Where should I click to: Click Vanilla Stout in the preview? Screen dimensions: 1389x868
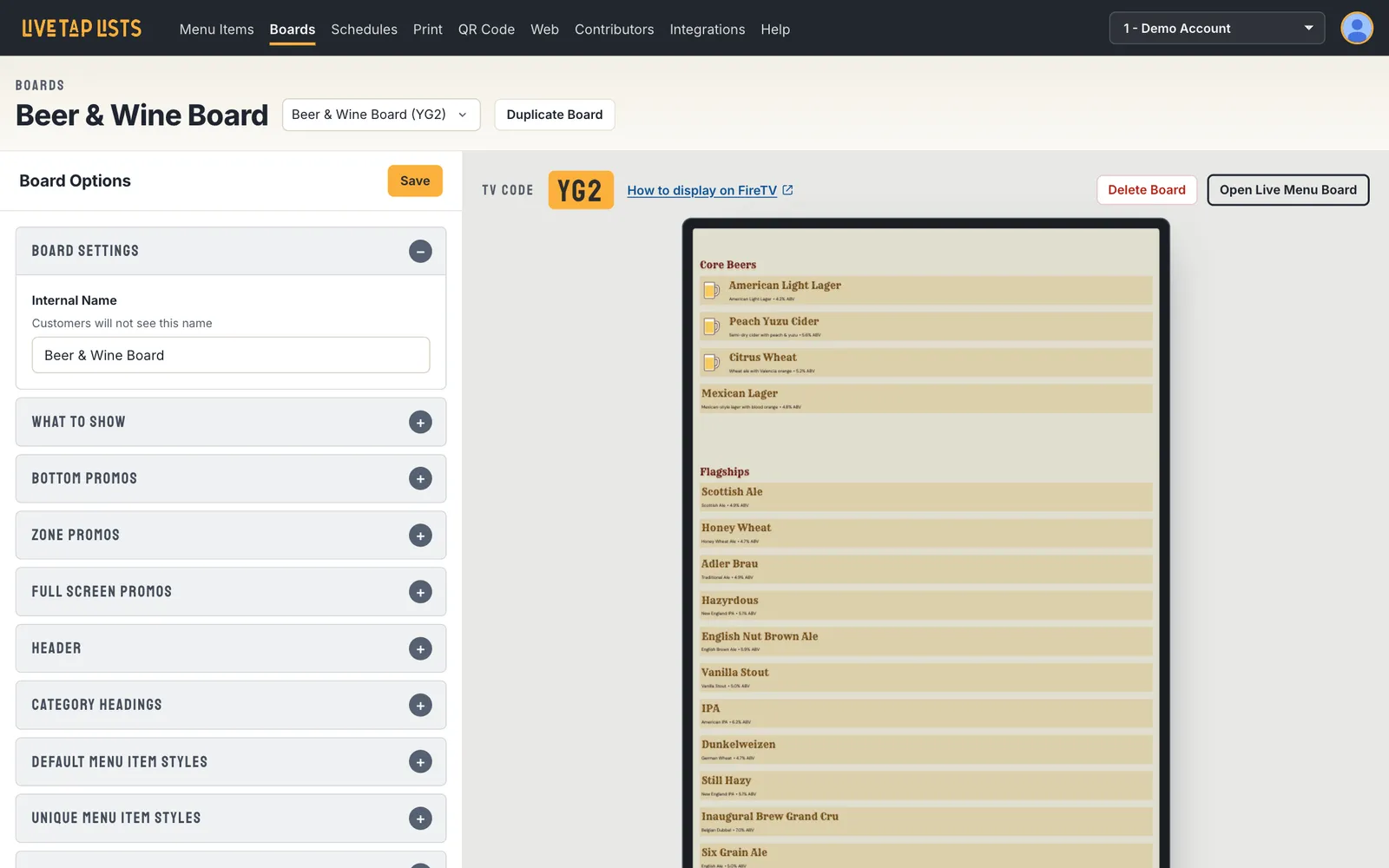point(926,678)
